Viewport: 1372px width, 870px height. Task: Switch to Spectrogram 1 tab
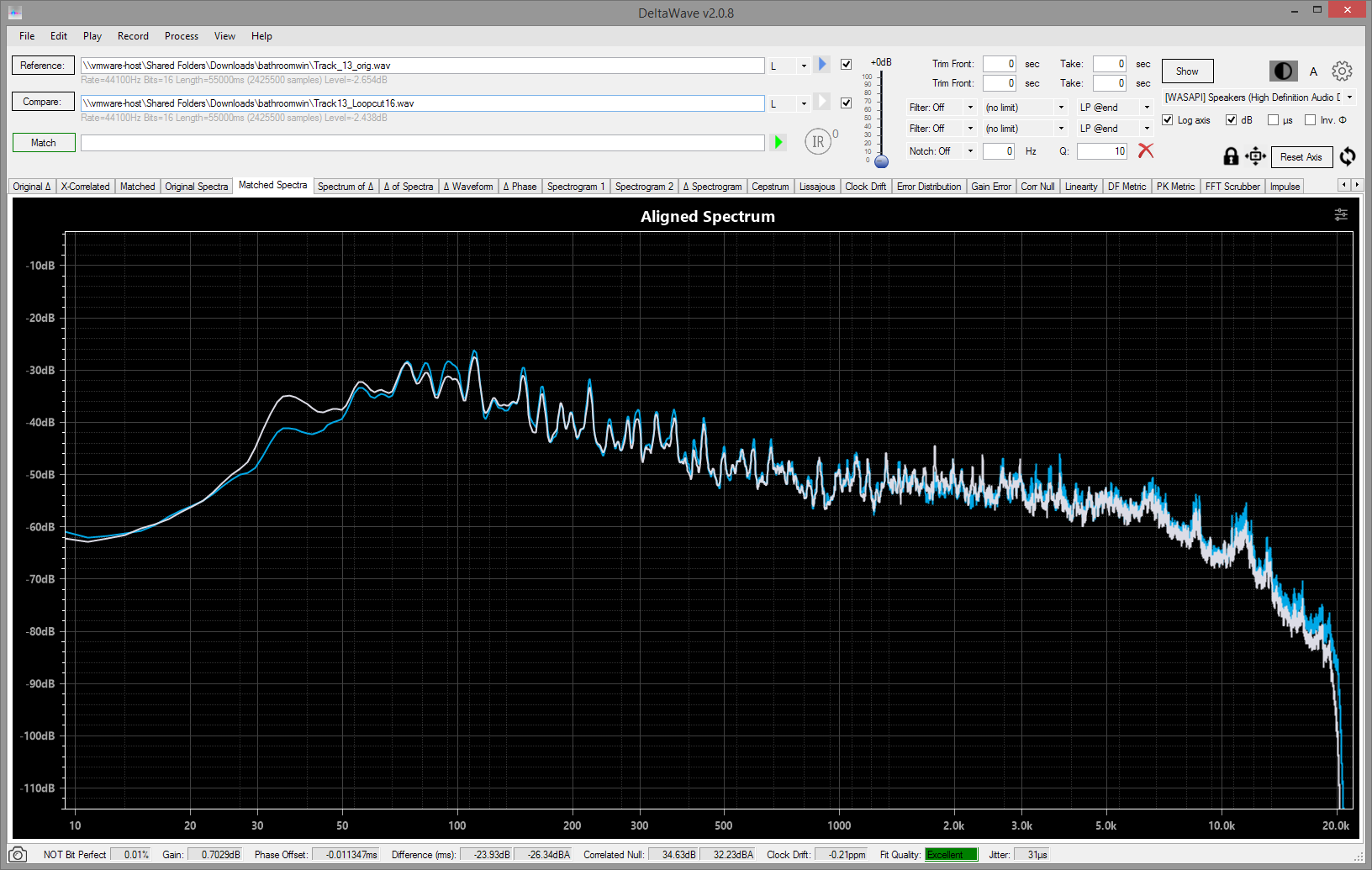click(576, 187)
